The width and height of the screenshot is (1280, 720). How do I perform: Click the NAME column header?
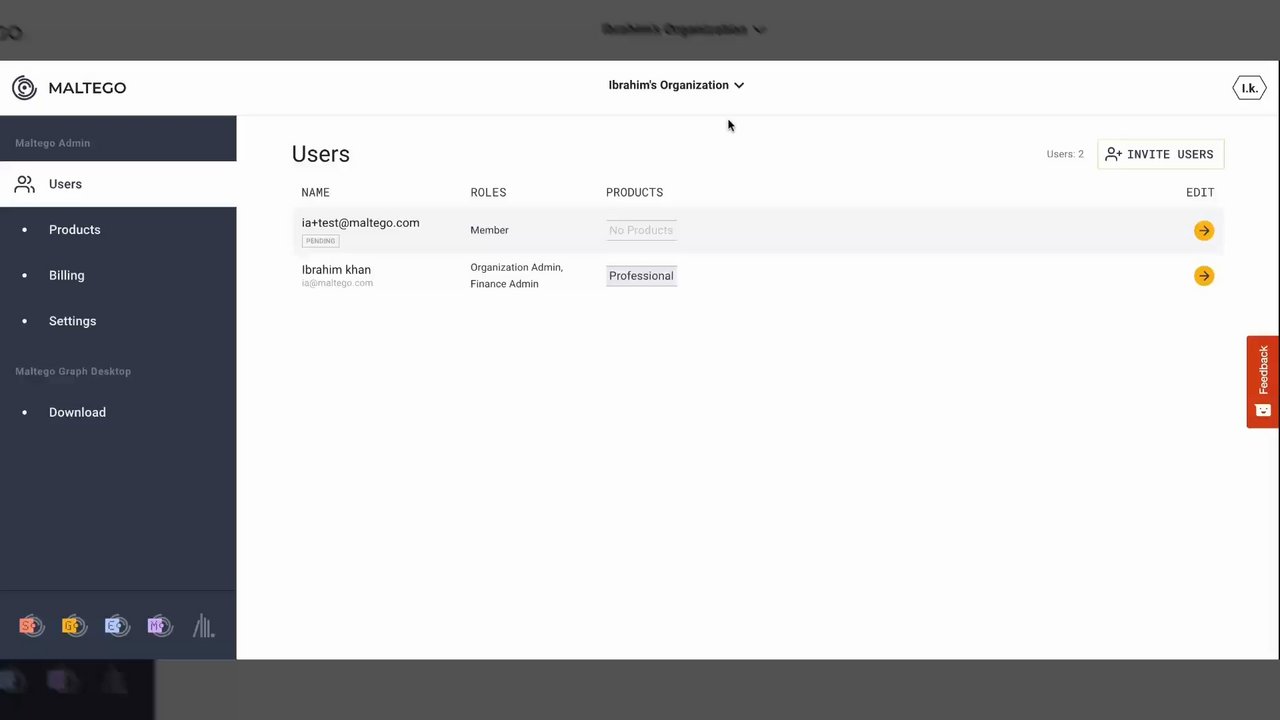point(316,192)
